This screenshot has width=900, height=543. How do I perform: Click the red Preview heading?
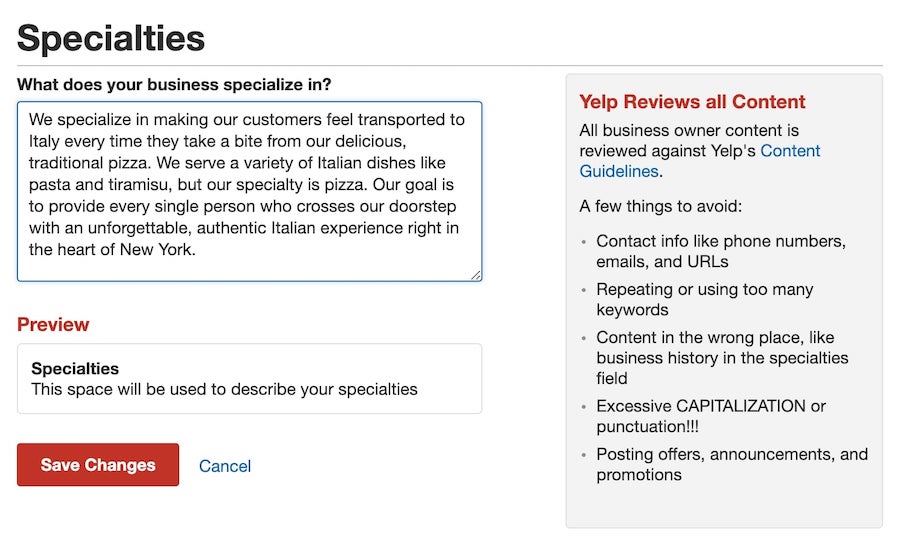[53, 324]
